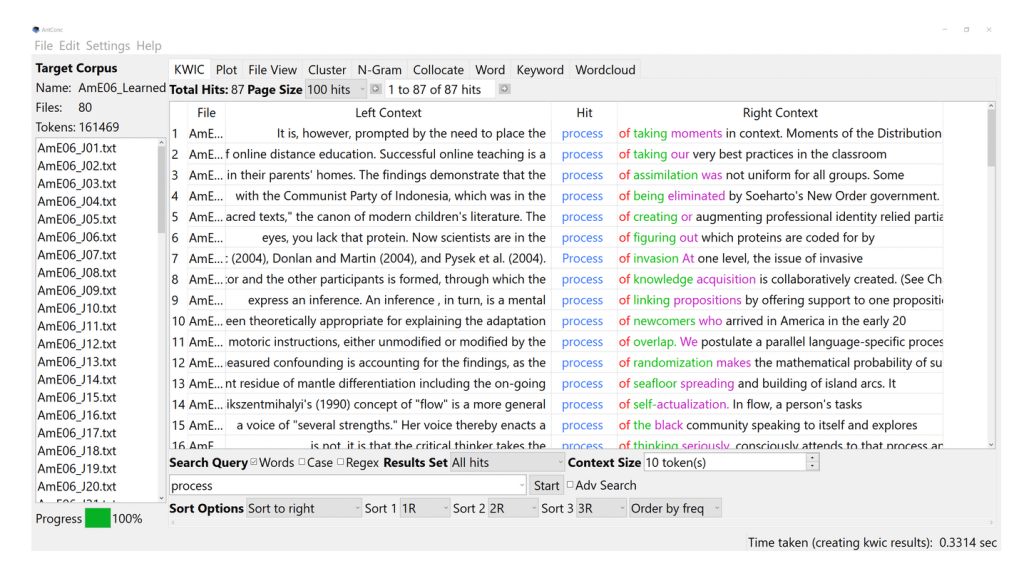Screen dimensions: 1024x576
Task: Open the Page Size dropdown
Action: click(x=335, y=90)
